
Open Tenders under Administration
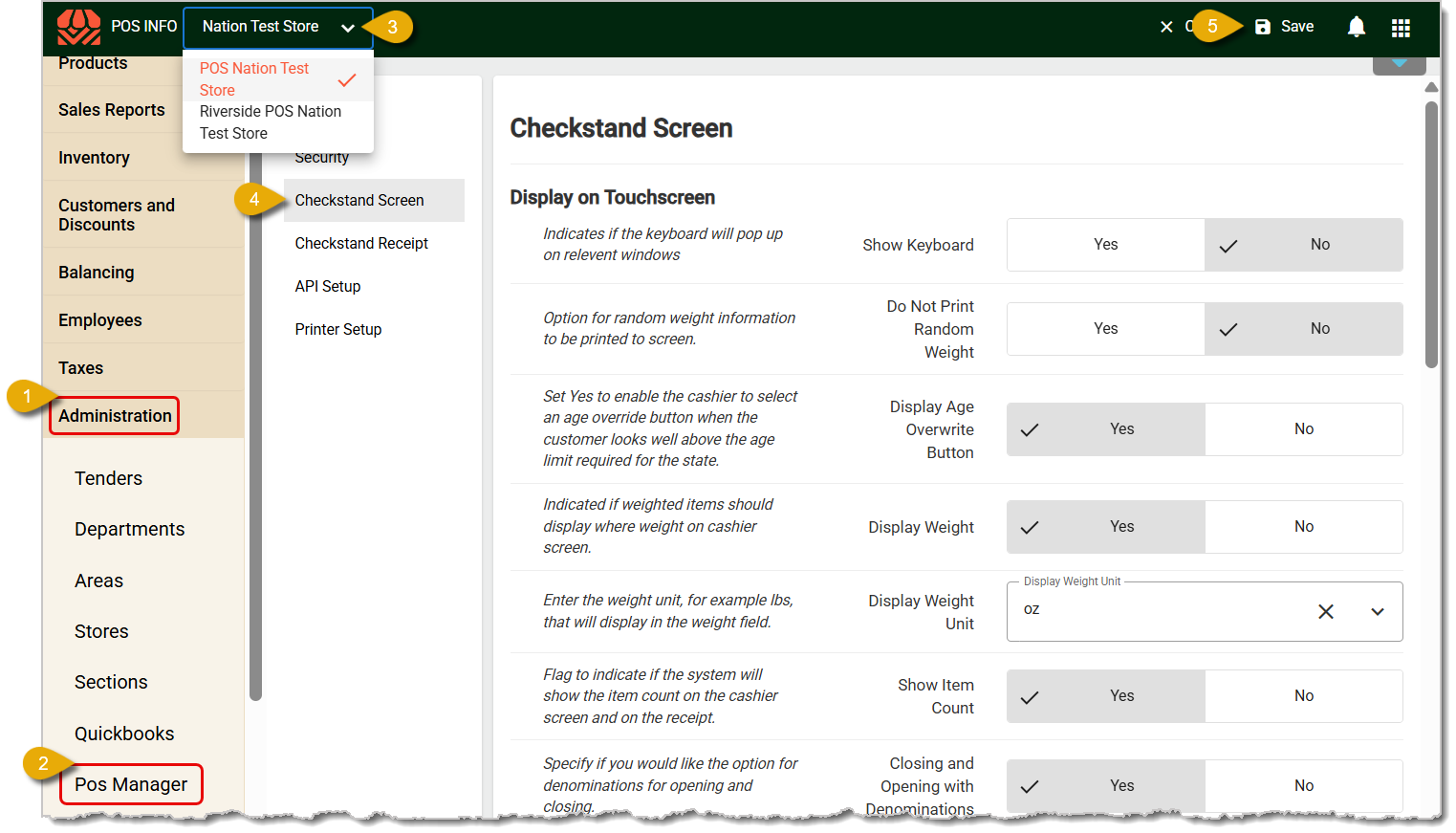click(108, 479)
